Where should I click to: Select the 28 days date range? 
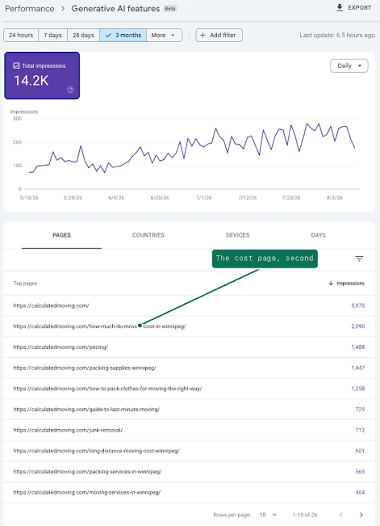pyautogui.click(x=83, y=35)
